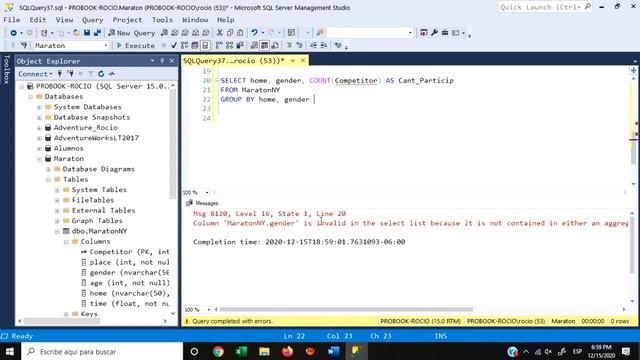The width and height of the screenshot is (640, 360).
Task: Click the Save file icon
Action: pos(87,33)
